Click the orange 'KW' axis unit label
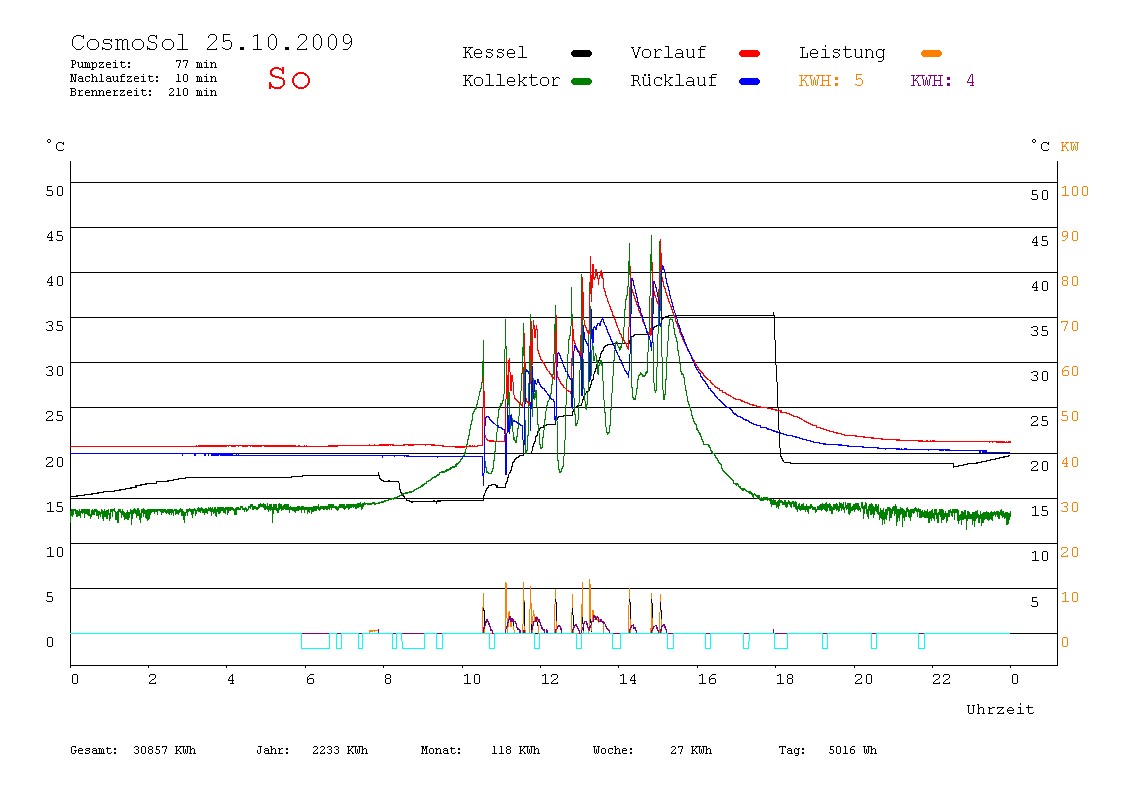The height and width of the screenshot is (812, 1148). click(x=1069, y=146)
